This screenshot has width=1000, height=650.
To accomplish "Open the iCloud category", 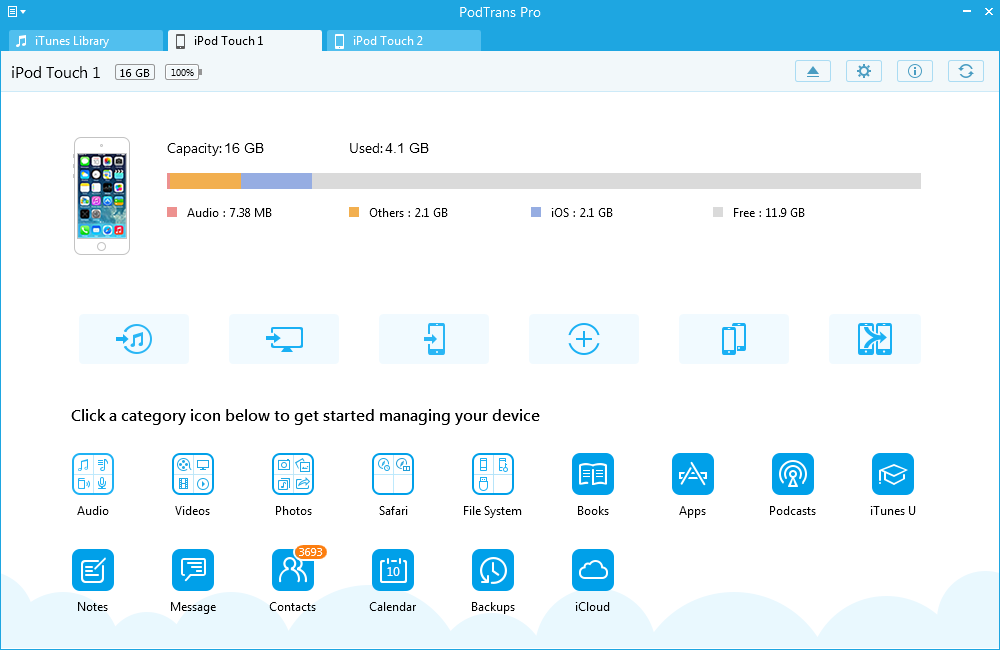I will click(593, 570).
